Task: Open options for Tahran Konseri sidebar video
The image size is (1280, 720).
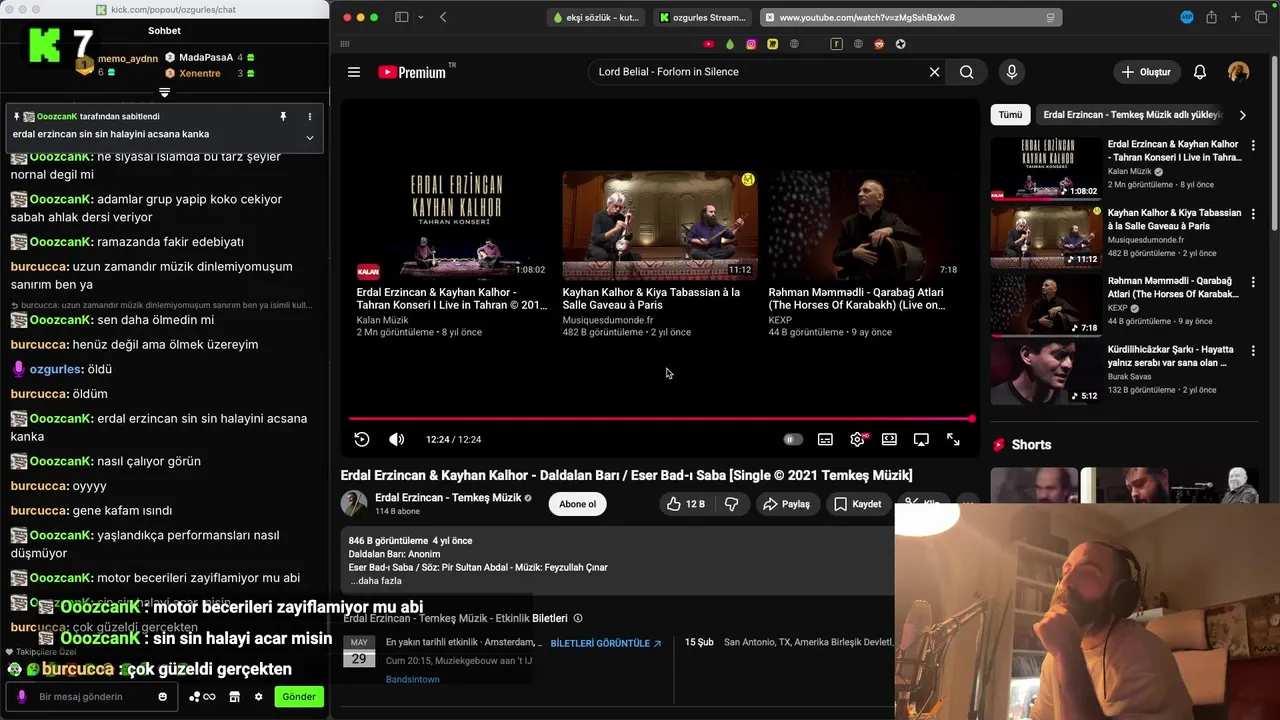Action: (x=1253, y=145)
